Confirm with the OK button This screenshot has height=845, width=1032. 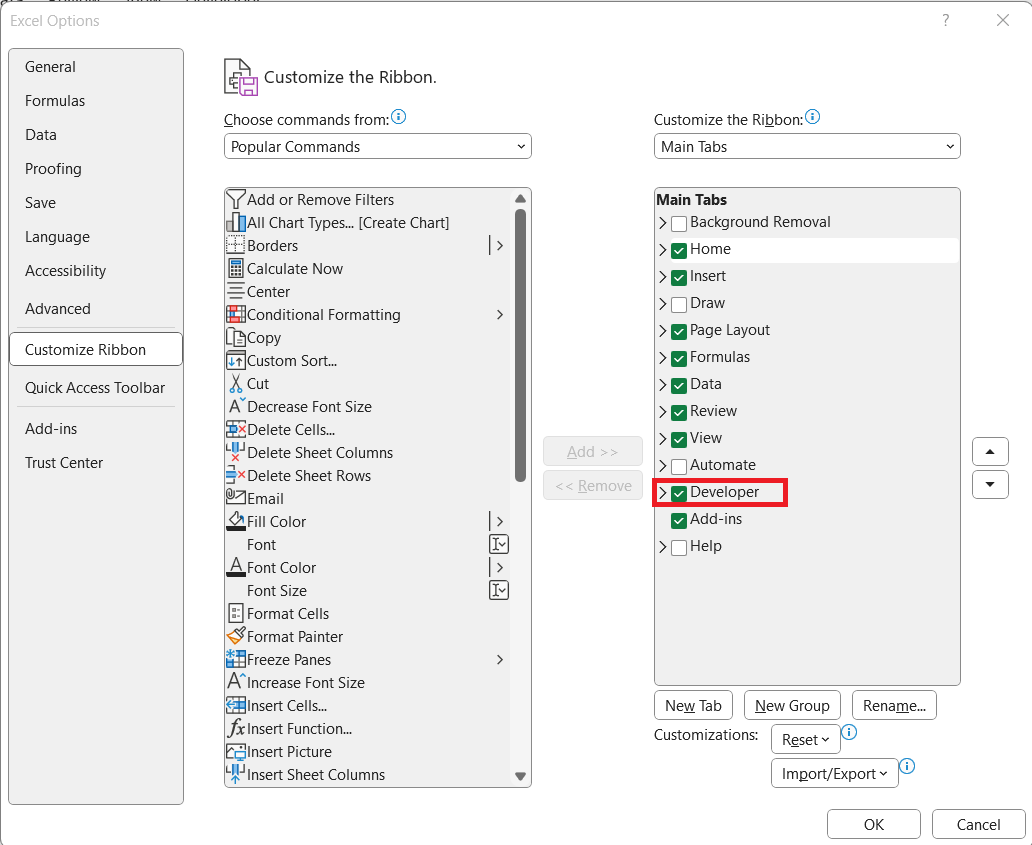click(873, 825)
